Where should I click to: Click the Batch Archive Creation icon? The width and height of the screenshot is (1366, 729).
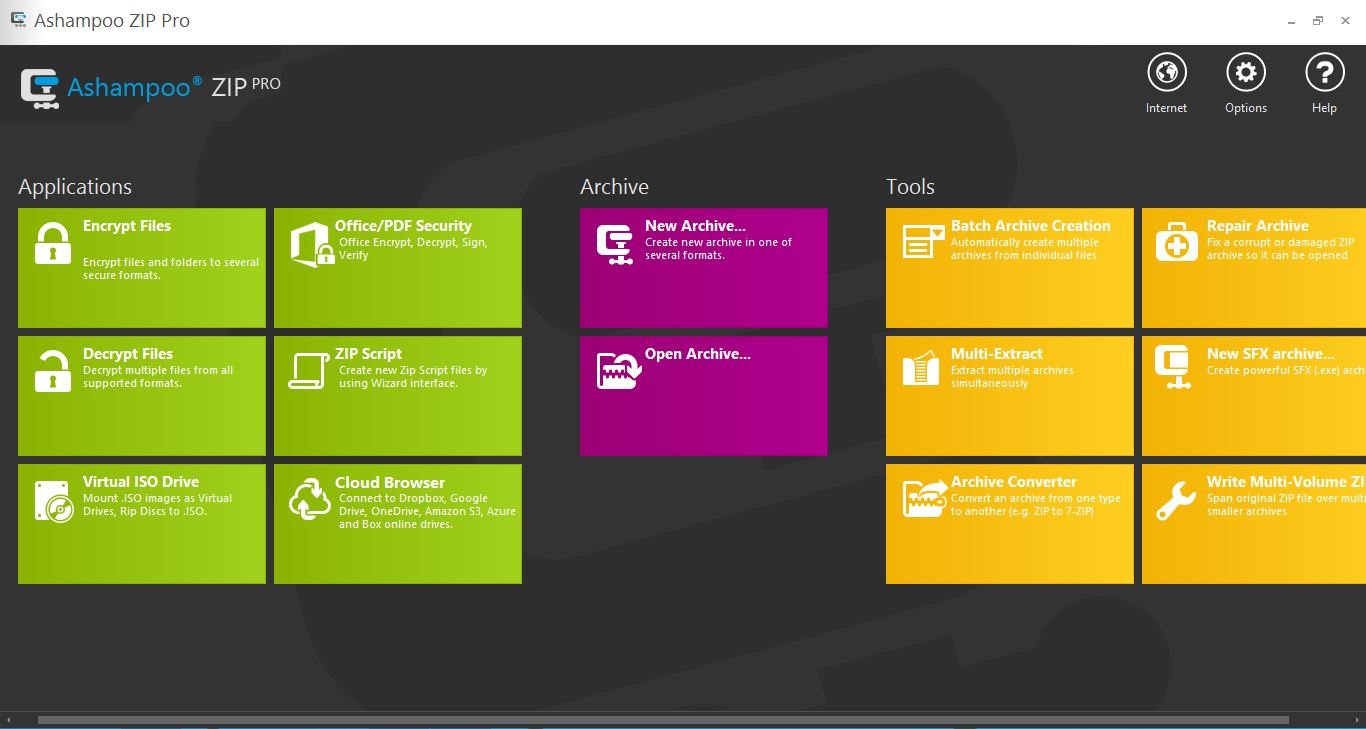coord(923,242)
